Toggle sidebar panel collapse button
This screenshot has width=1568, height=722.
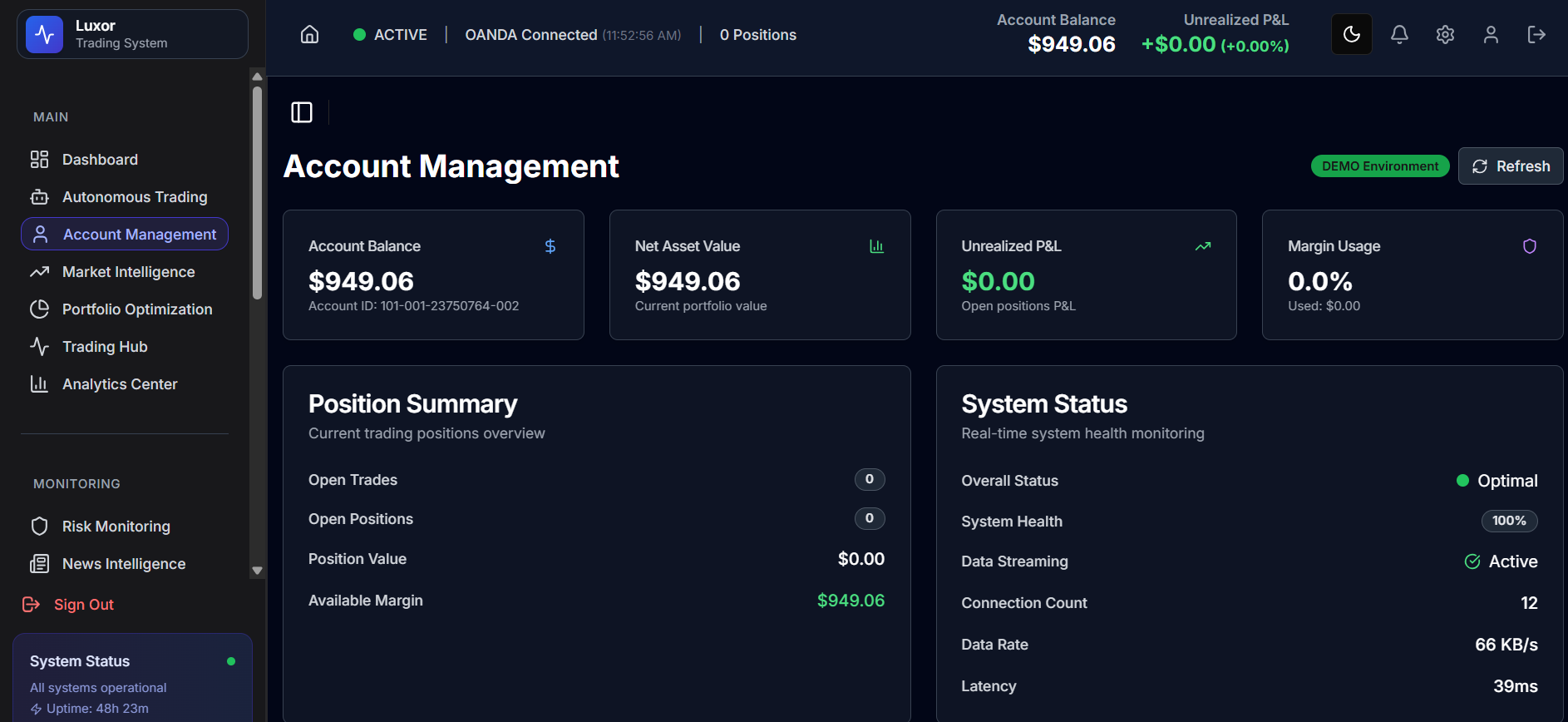[302, 112]
